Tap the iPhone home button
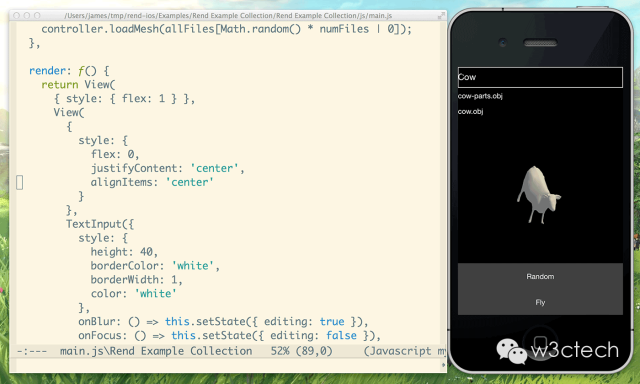Screen dimensions: 640x384 tap(540, 342)
